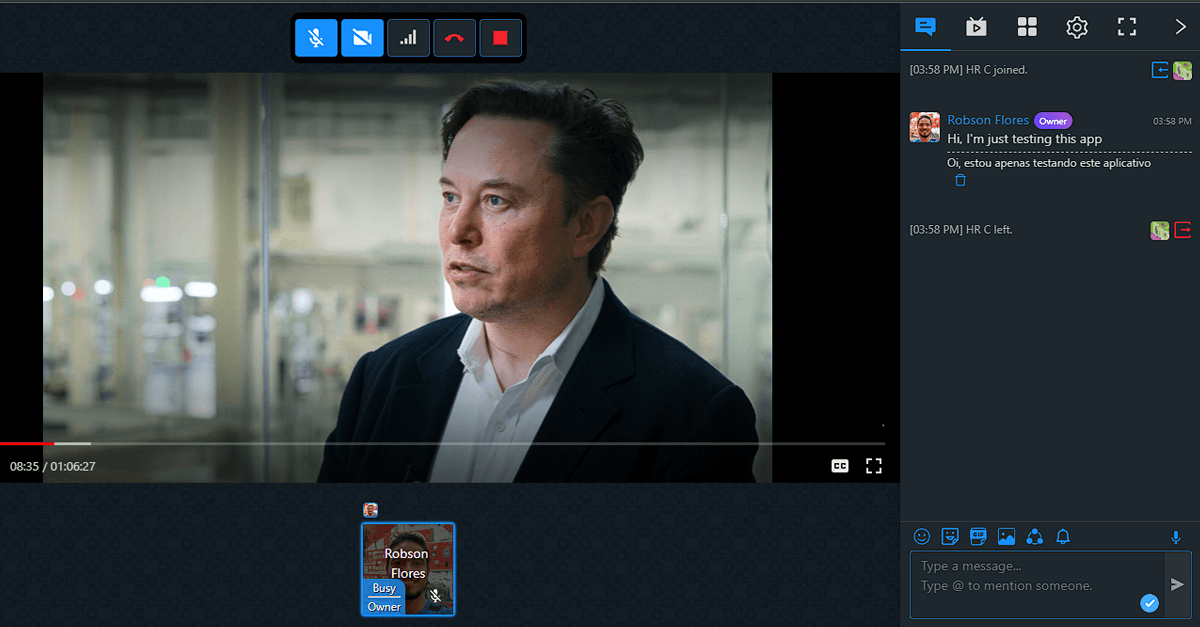
Task: Hang up with the red phone button
Action: (x=454, y=38)
